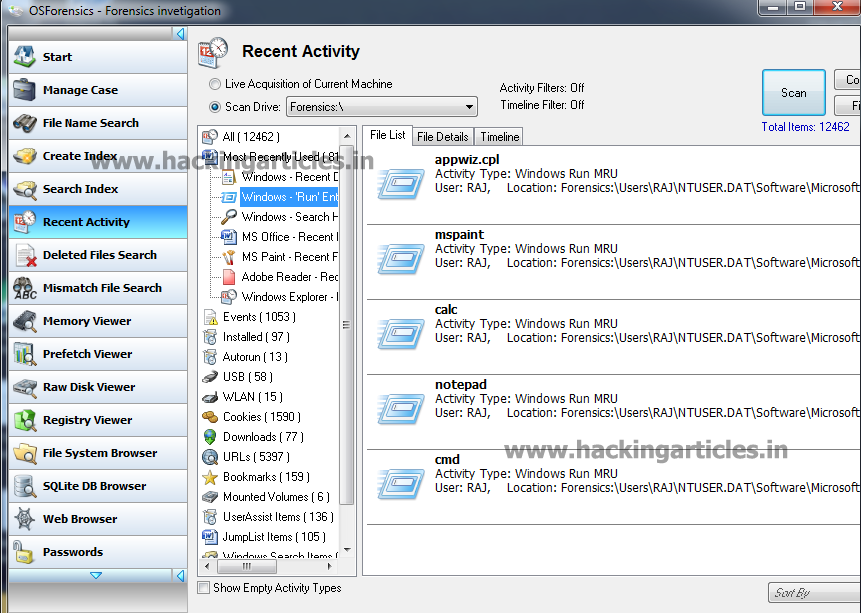Select MS Paint - Recent Files tree item
Viewport: 861px width, 613px height.
click(x=279, y=257)
